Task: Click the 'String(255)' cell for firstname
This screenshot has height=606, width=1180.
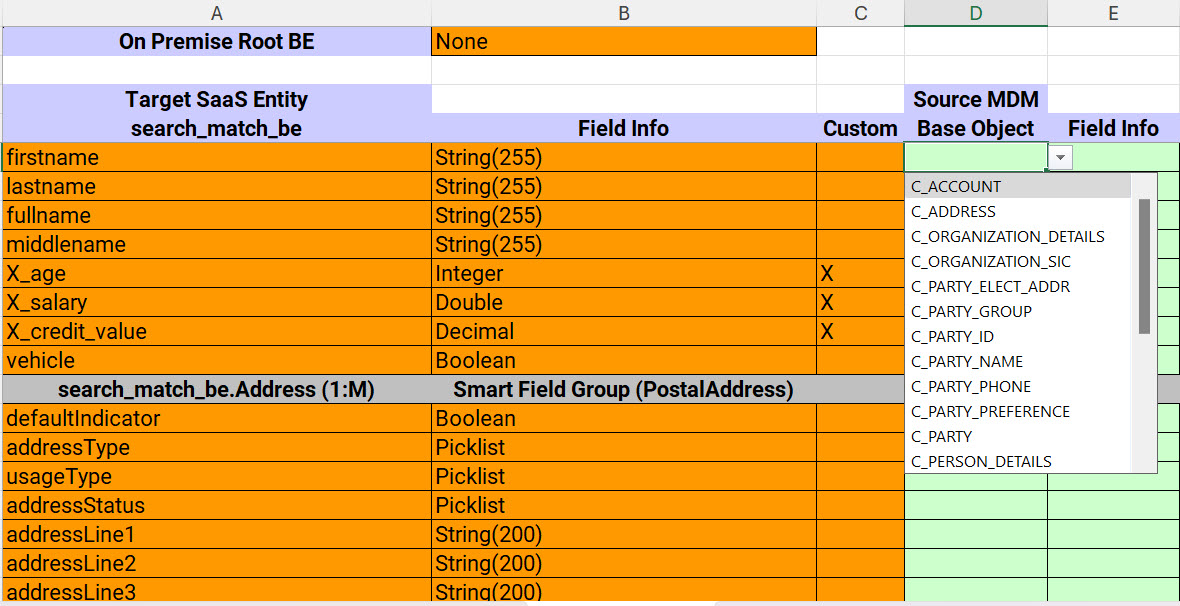Action: click(x=624, y=157)
